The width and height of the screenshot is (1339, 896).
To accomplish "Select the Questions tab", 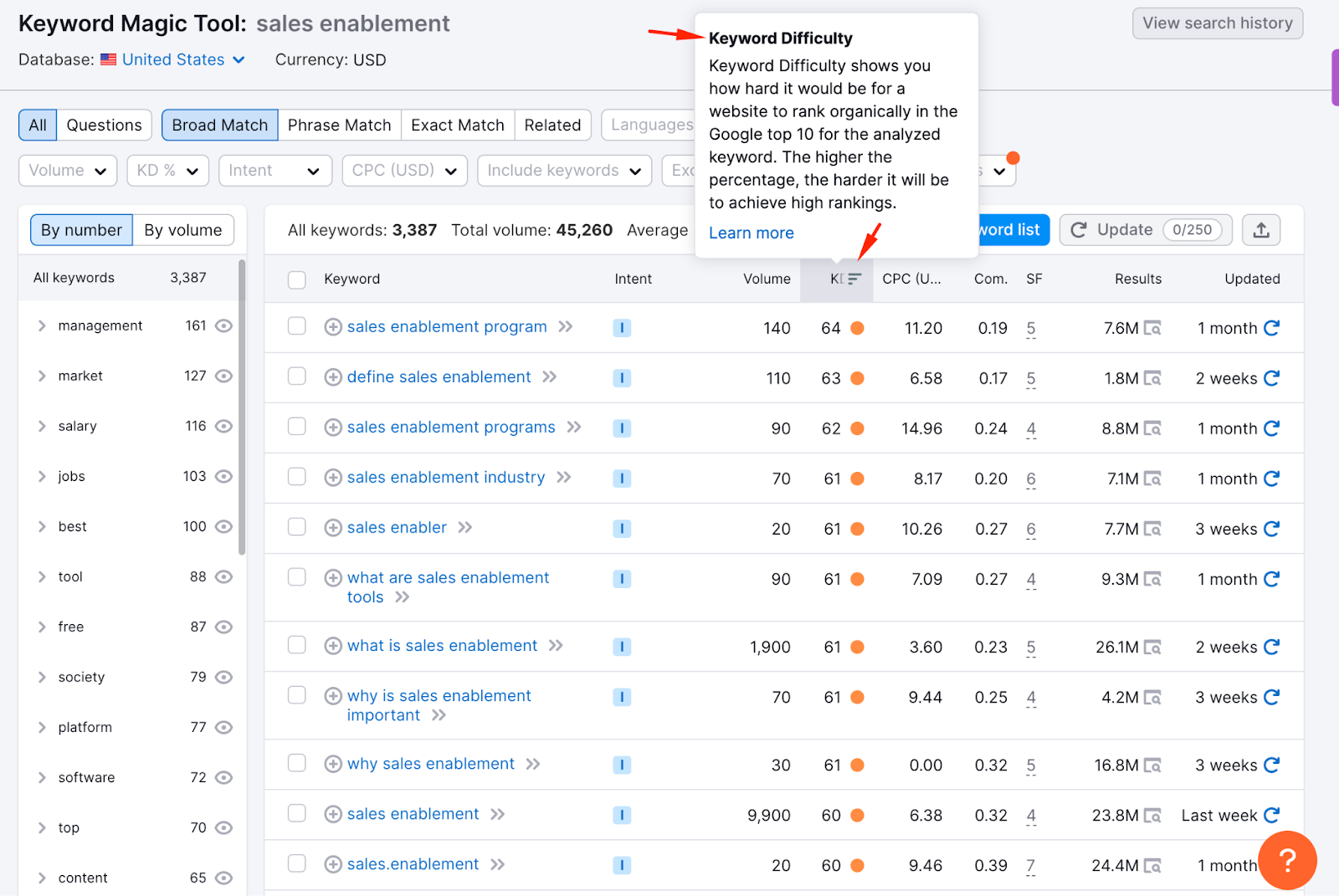I will 104,125.
